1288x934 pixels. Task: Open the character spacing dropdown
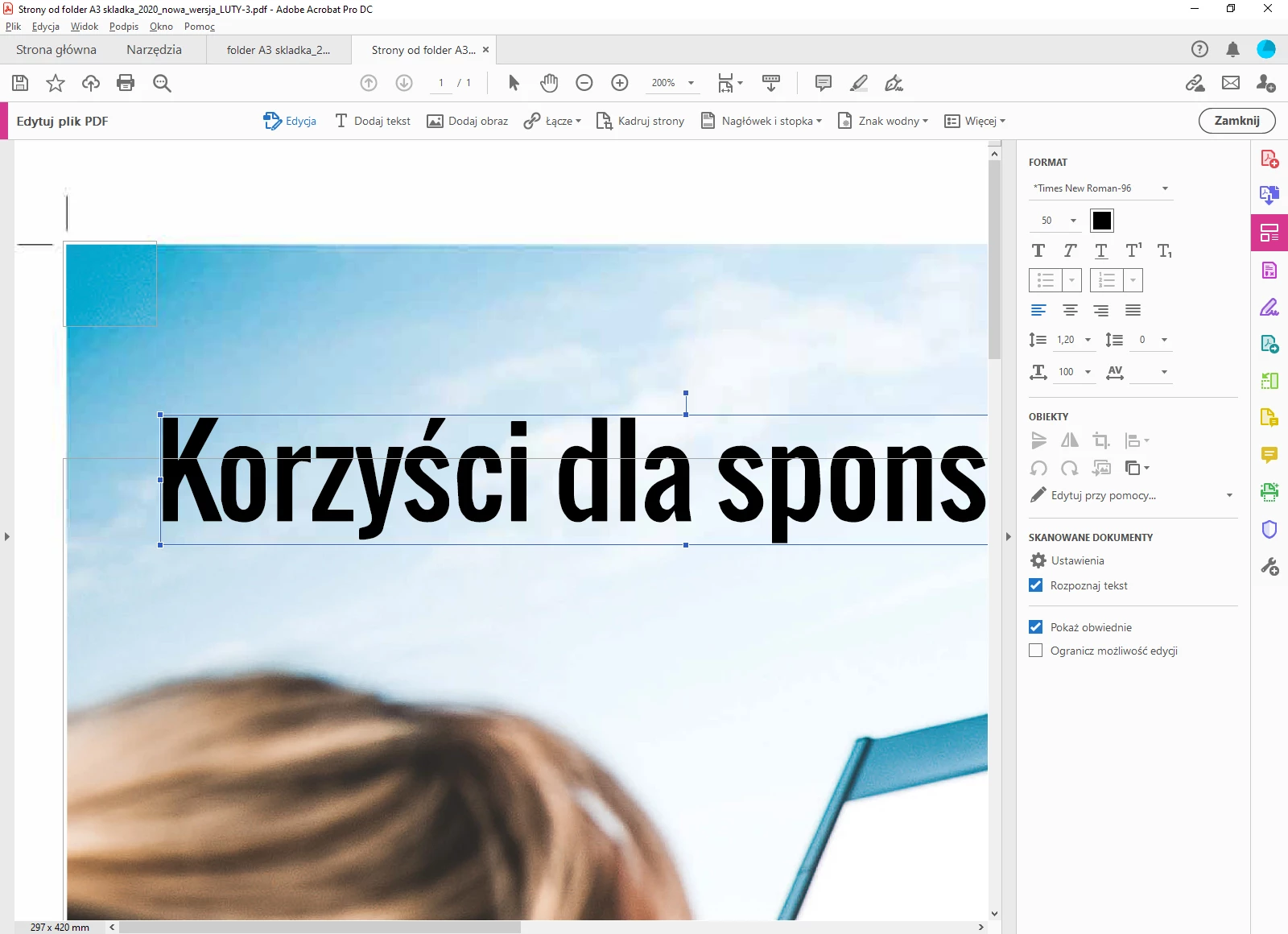click(1164, 372)
